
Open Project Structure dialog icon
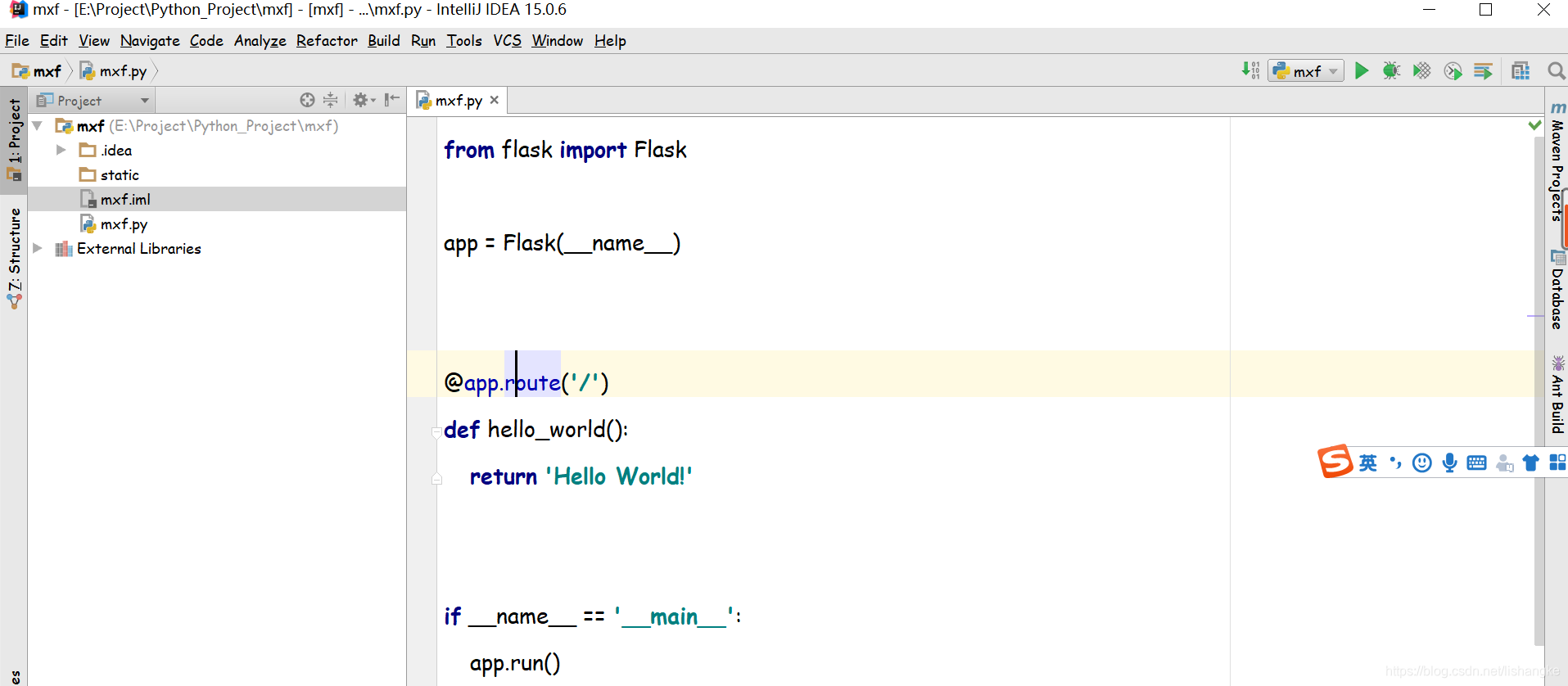tap(1521, 71)
